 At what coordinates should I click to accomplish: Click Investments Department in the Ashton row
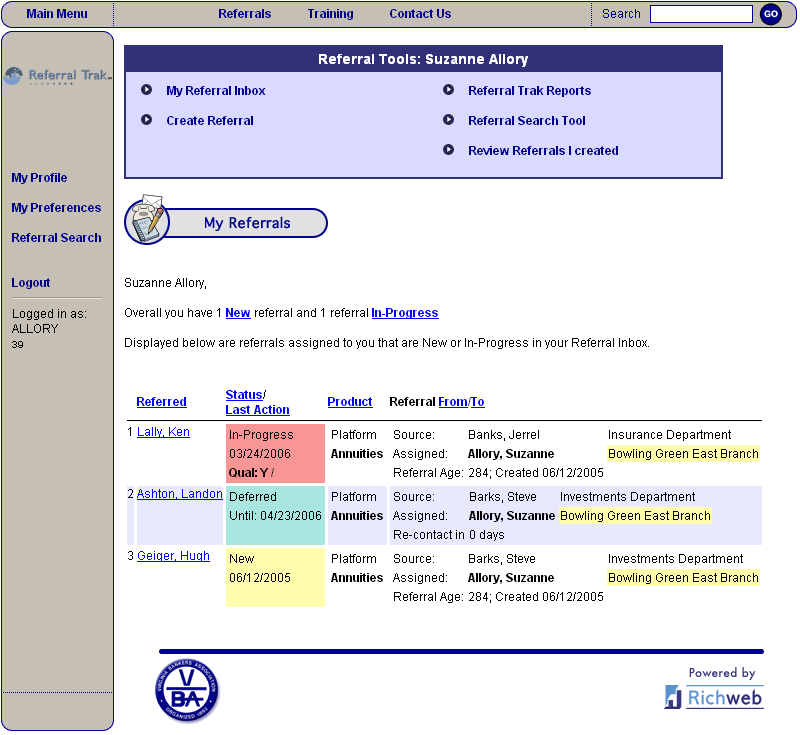[x=628, y=497]
